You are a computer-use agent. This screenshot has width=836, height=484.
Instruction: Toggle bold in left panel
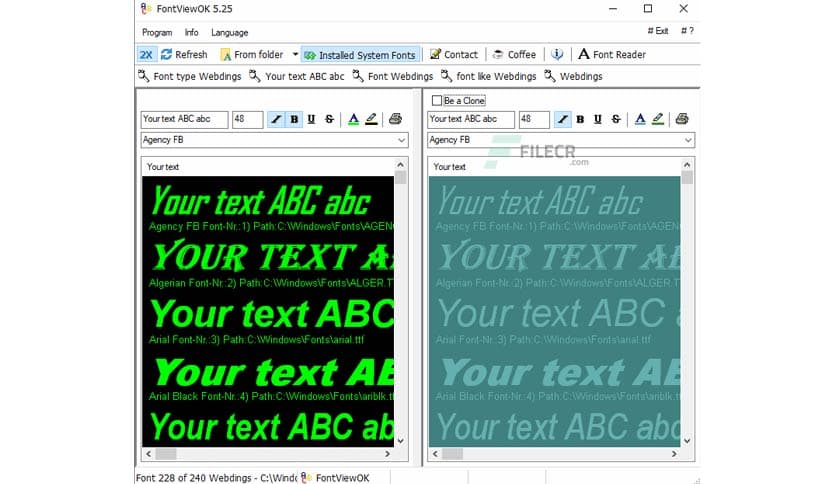click(x=294, y=119)
